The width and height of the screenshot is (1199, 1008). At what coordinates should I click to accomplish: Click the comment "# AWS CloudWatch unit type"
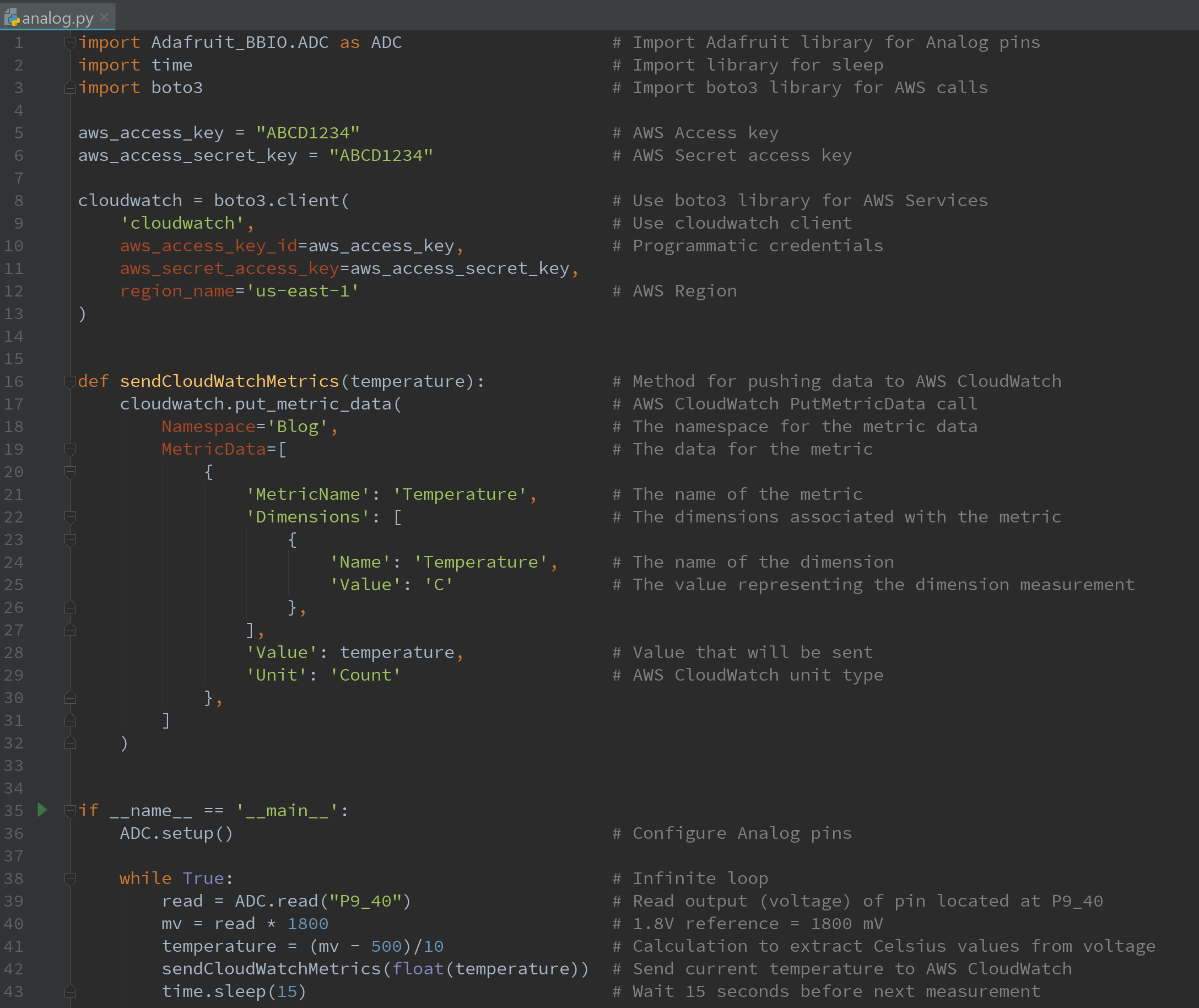tap(748, 675)
